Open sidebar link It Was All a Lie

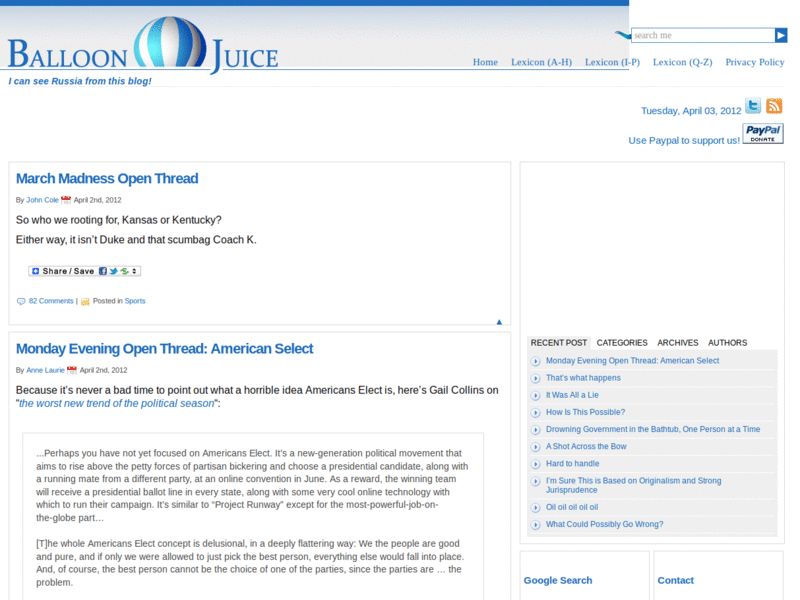coord(572,395)
